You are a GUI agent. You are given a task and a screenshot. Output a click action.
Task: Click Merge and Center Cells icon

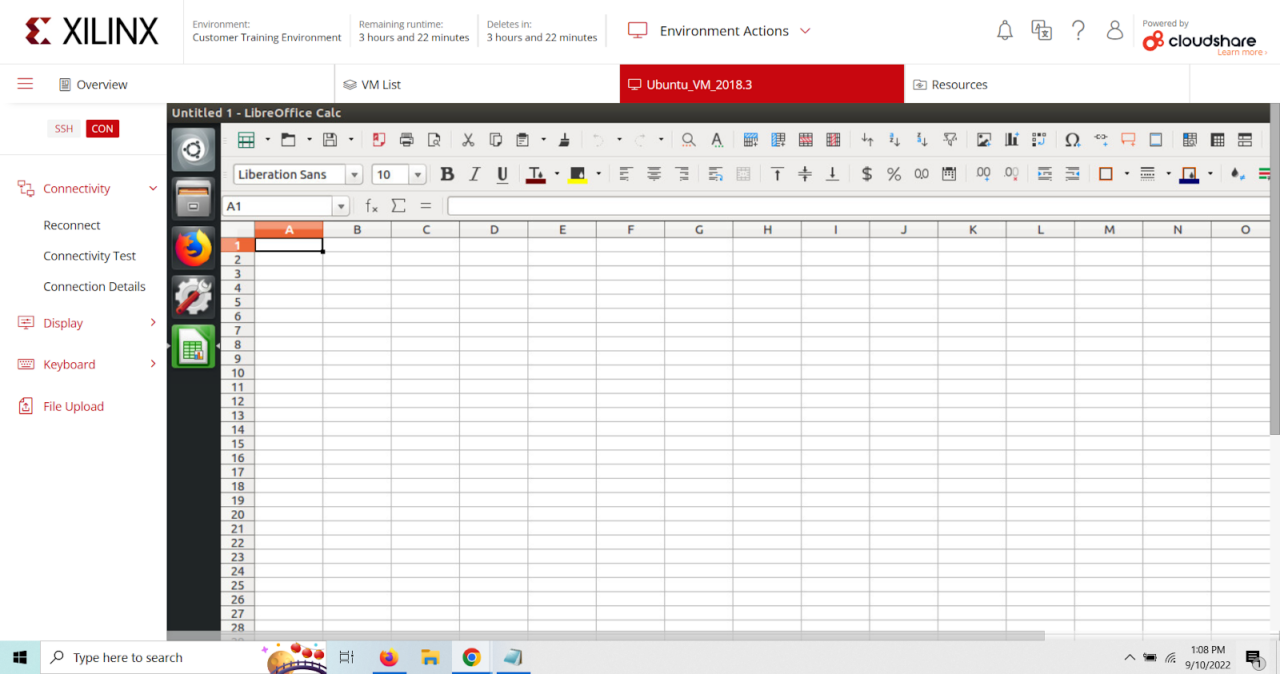[743, 174]
